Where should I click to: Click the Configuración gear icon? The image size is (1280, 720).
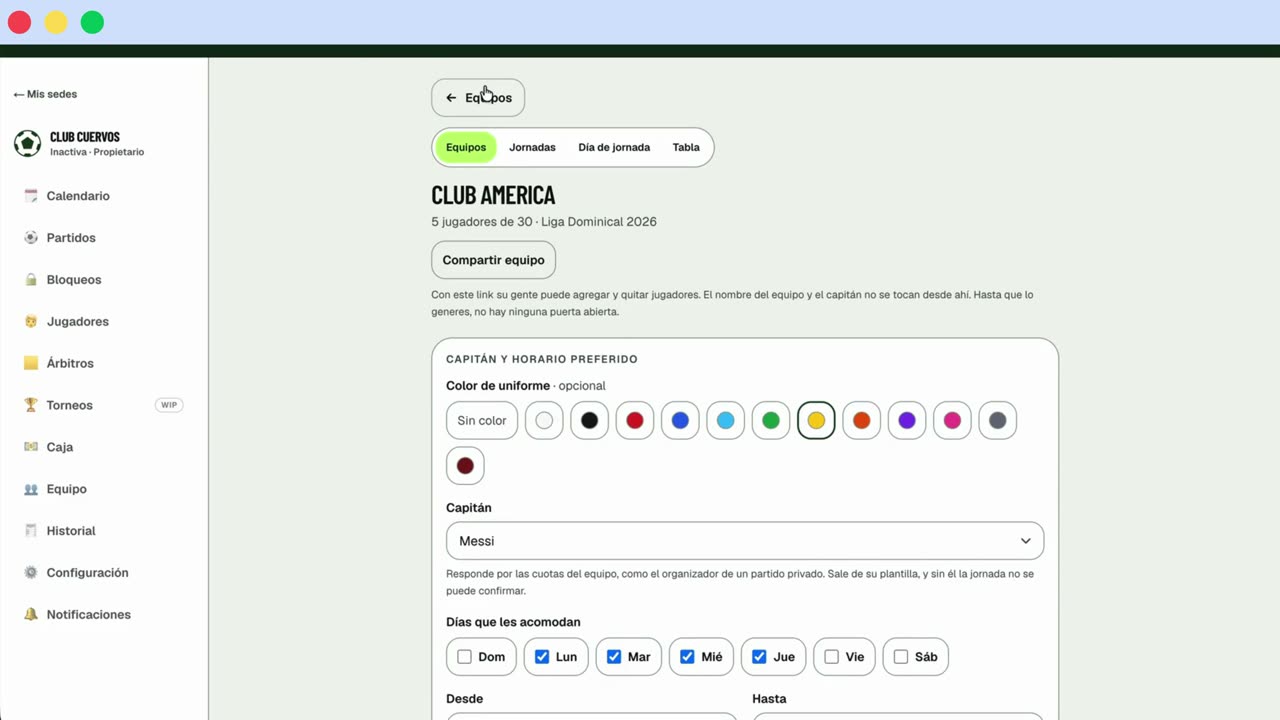tap(31, 573)
